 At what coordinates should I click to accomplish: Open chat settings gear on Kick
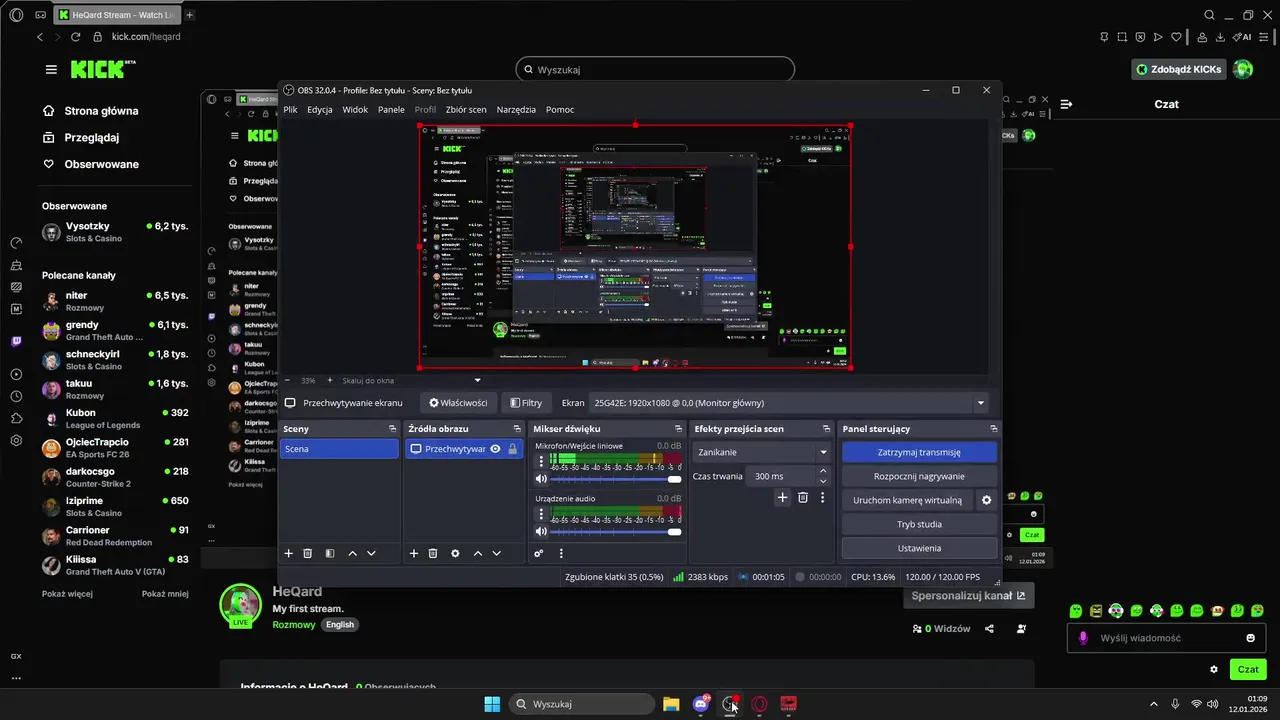coord(1214,669)
